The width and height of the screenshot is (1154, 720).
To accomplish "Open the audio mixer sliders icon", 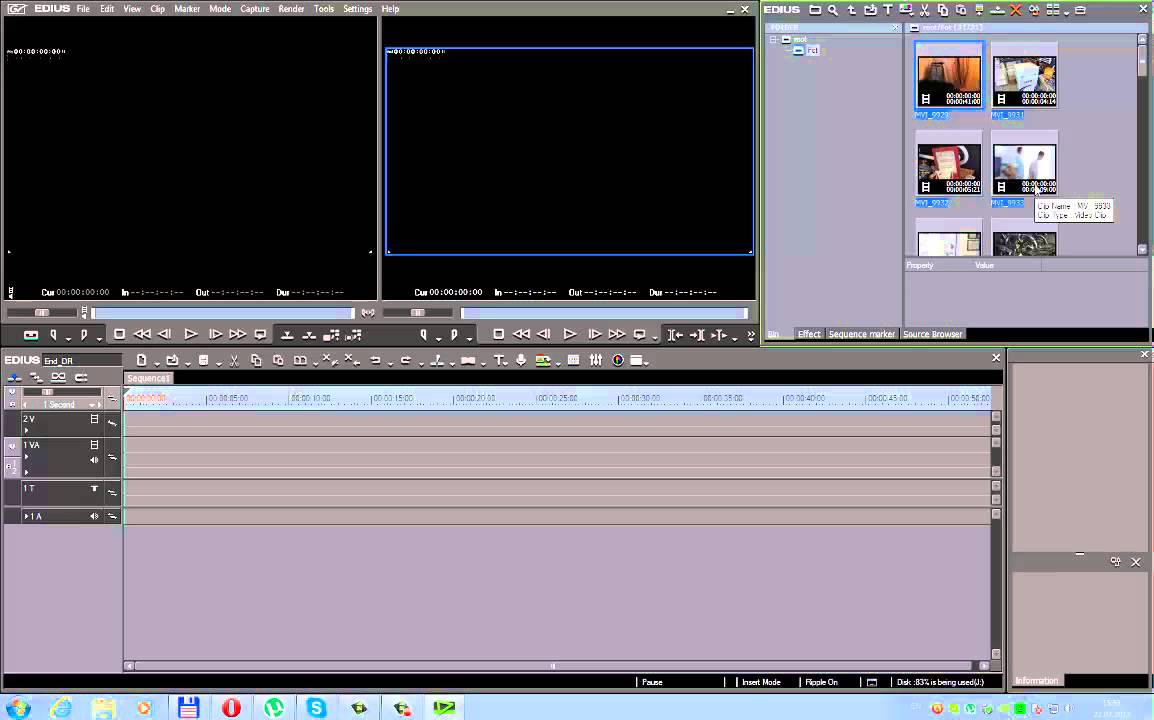I will [x=595, y=360].
